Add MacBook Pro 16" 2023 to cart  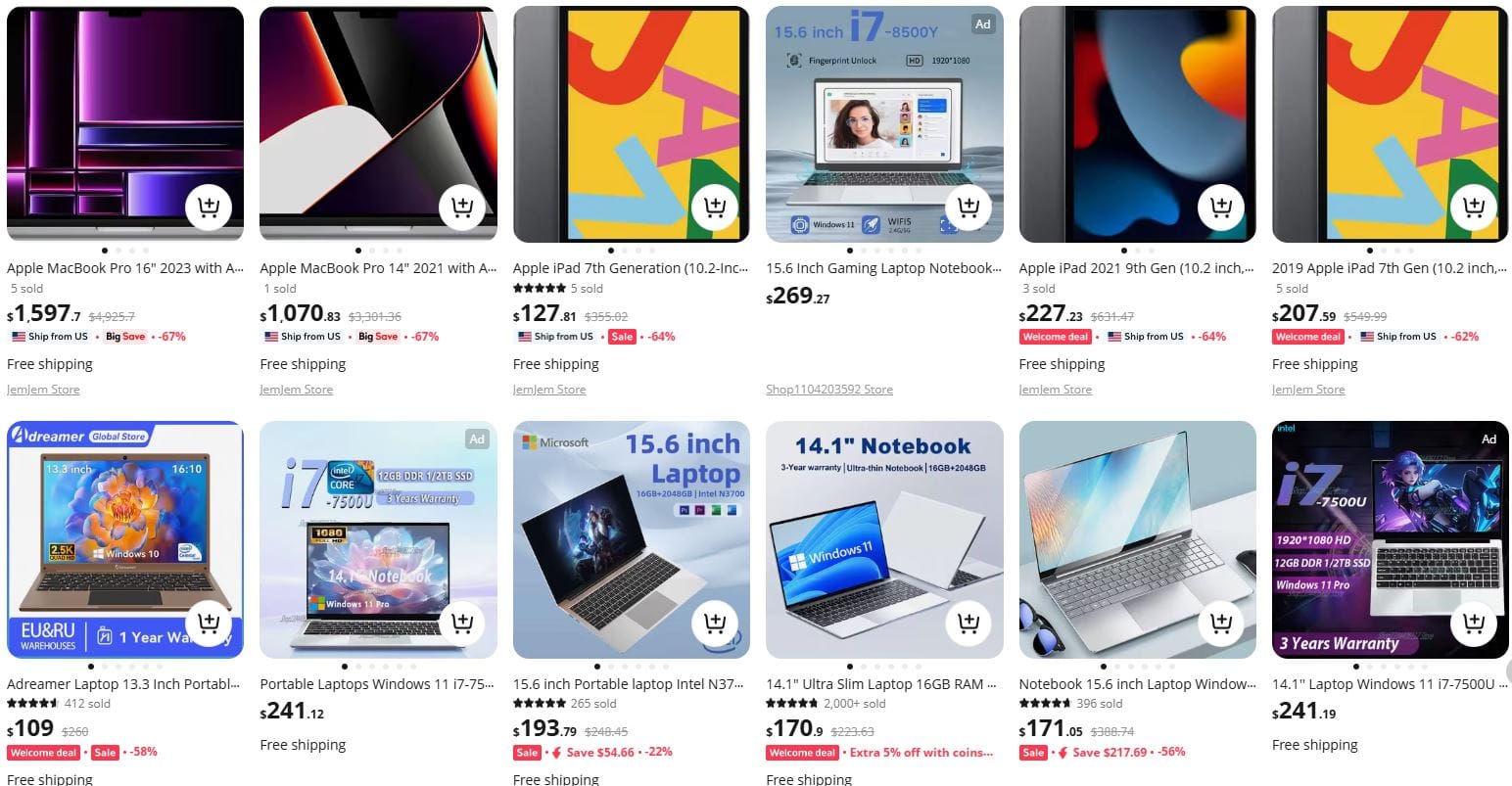tap(209, 207)
